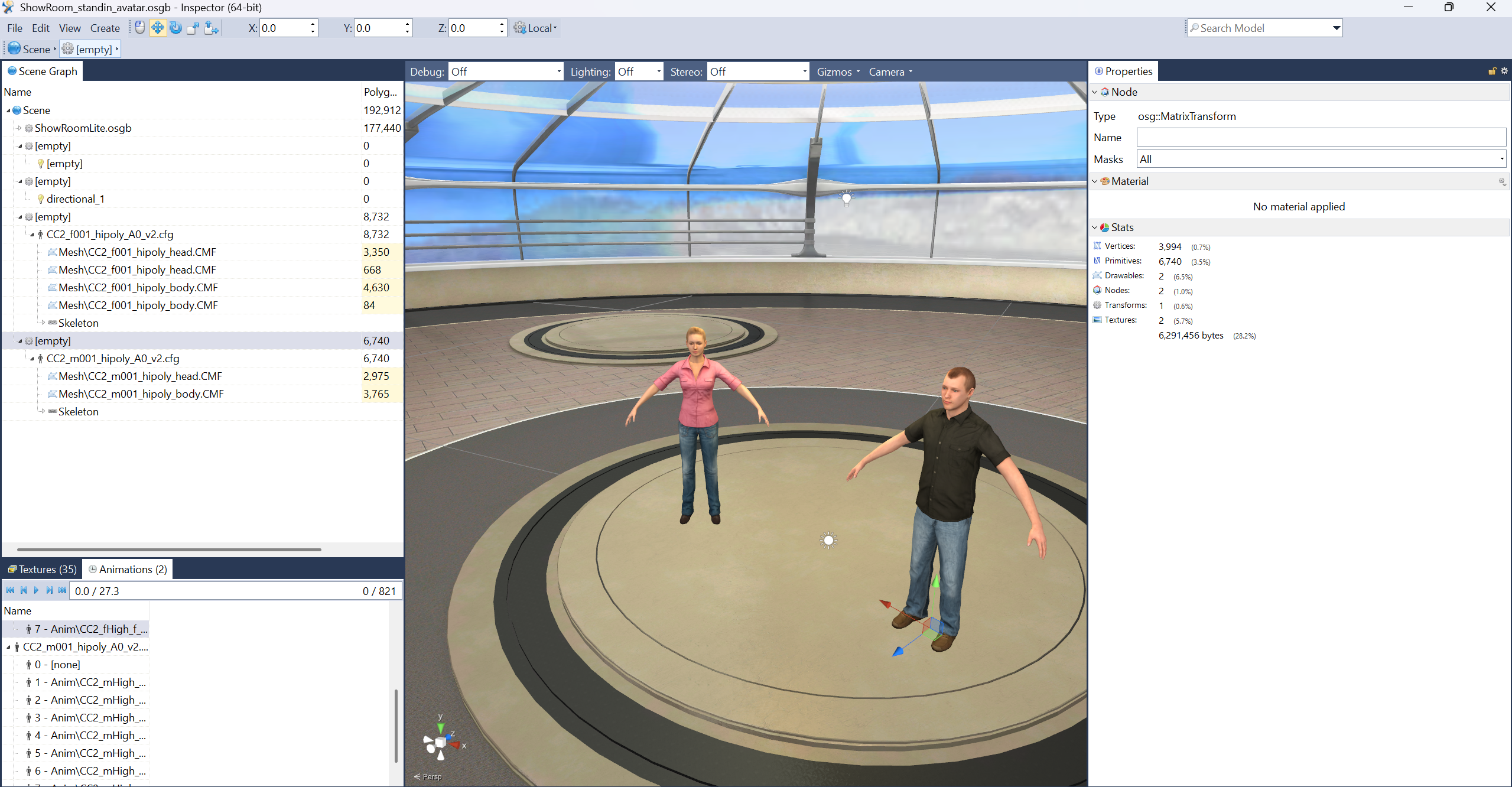Select the scale gizmo tool
1512x787 pixels.
click(193, 27)
